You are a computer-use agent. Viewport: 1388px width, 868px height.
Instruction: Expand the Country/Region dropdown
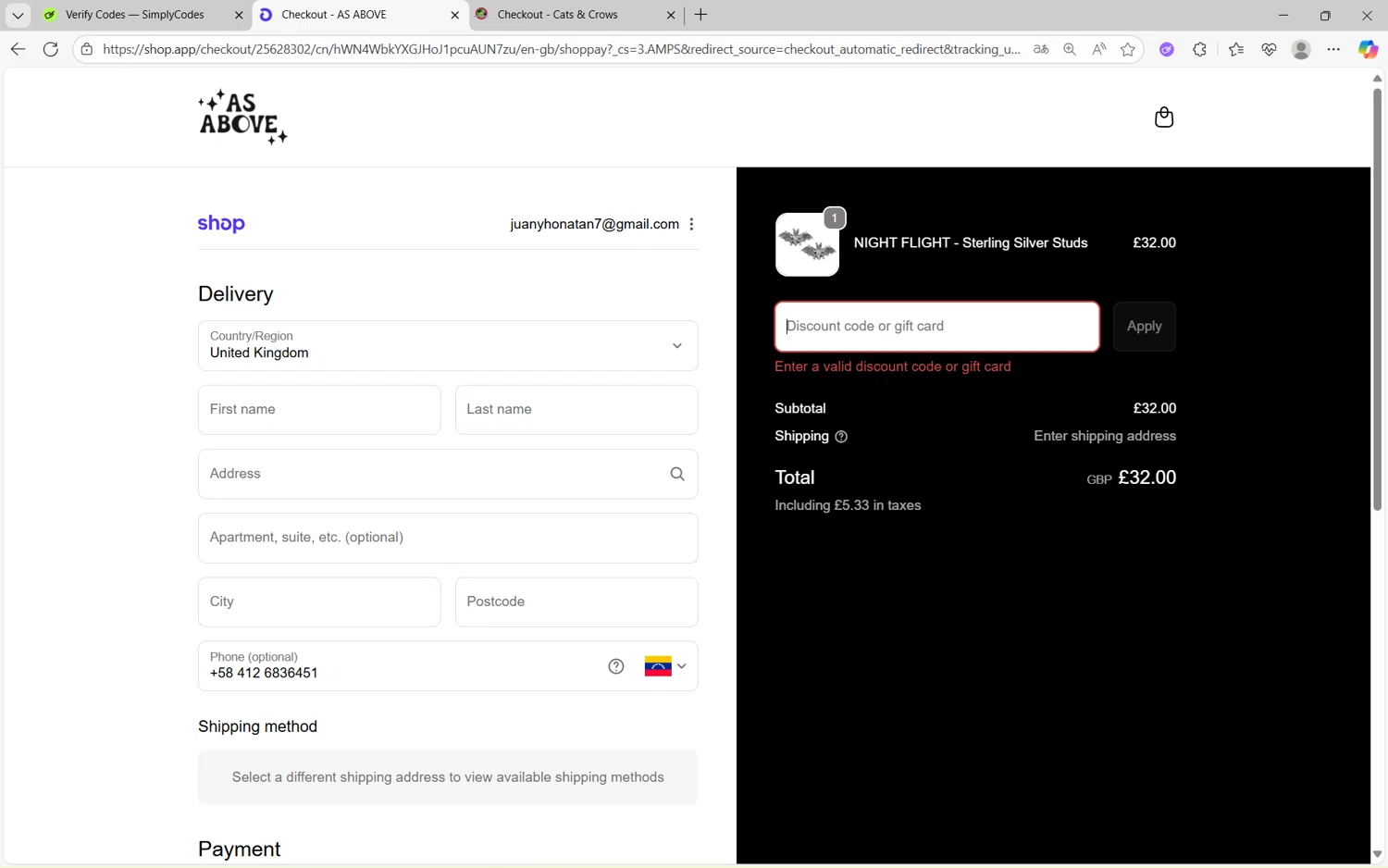coord(448,345)
